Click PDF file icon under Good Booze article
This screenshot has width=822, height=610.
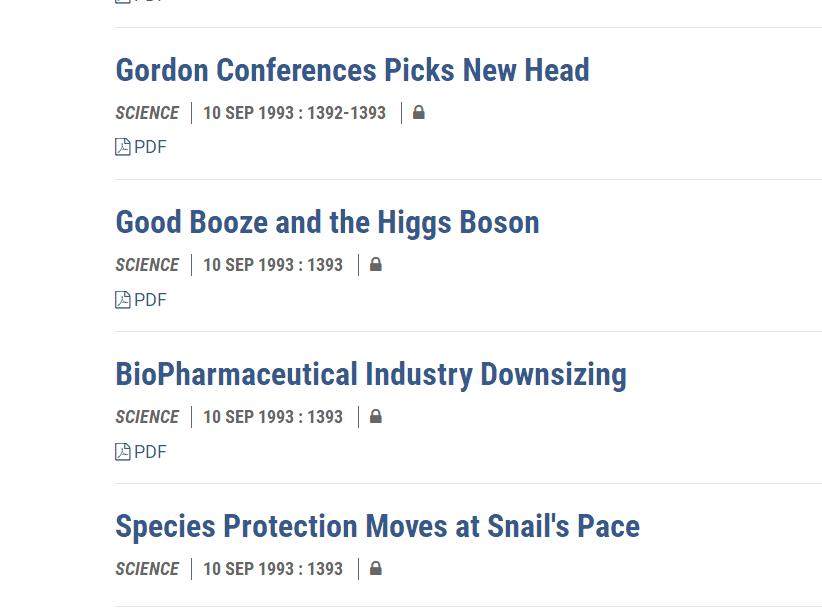pyautogui.click(x=123, y=300)
